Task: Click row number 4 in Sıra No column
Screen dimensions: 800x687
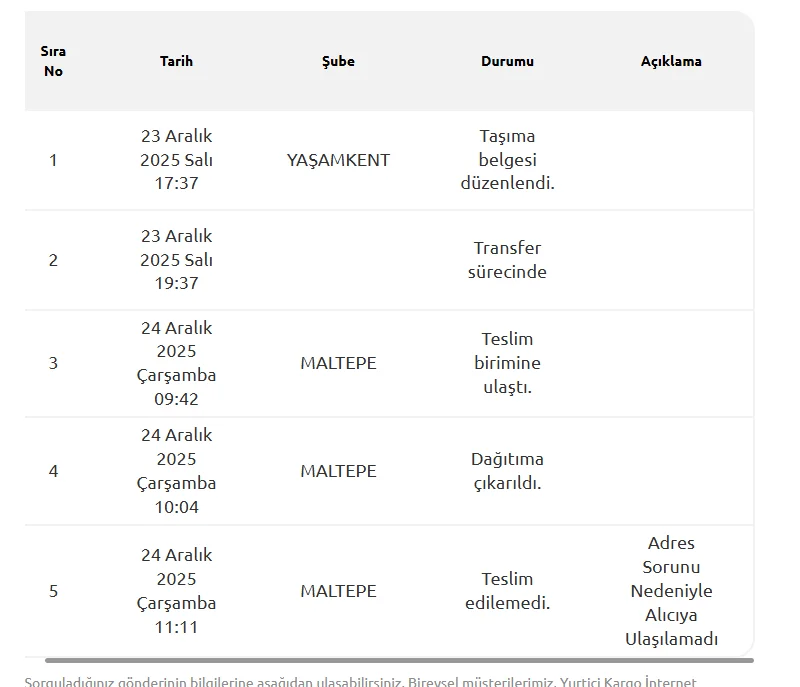Action: 53,471
